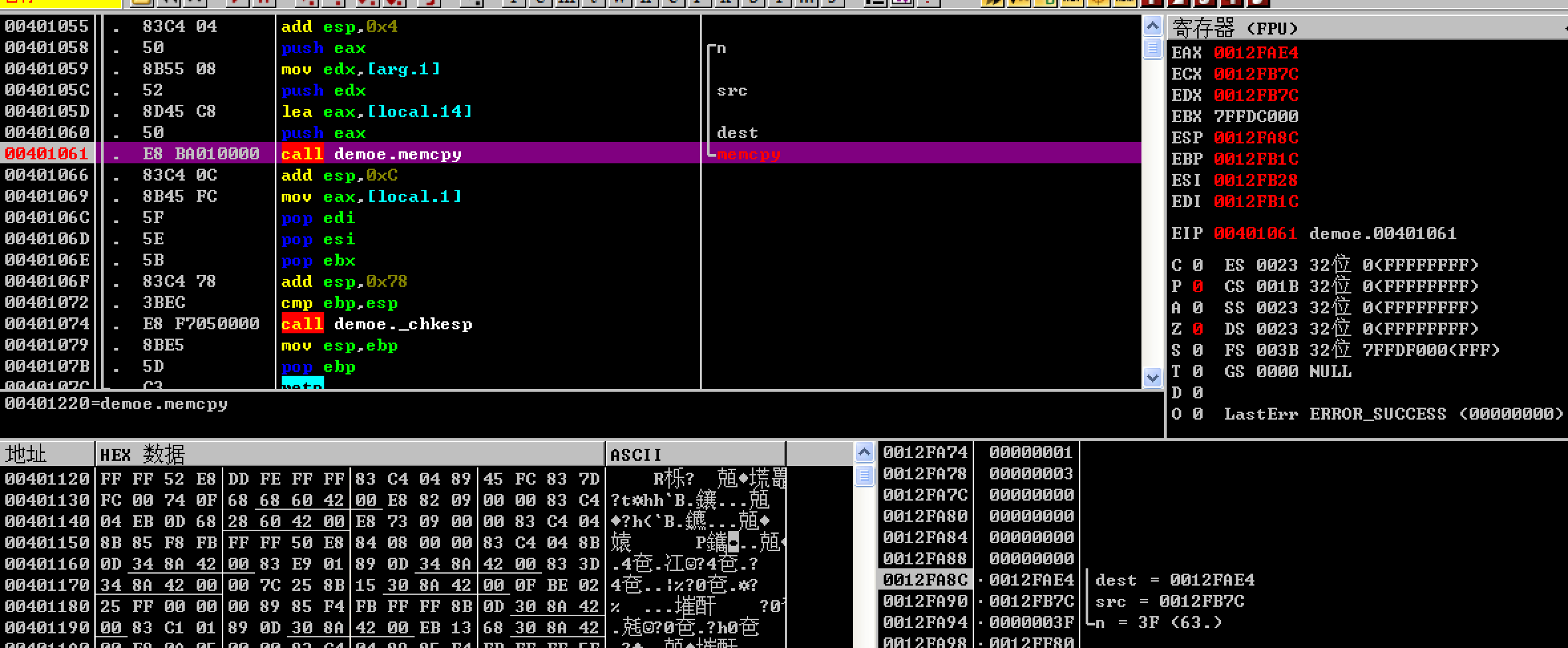Toggle the Z flag value
Image resolution: width=1568 pixels, height=648 pixels.
[1197, 329]
